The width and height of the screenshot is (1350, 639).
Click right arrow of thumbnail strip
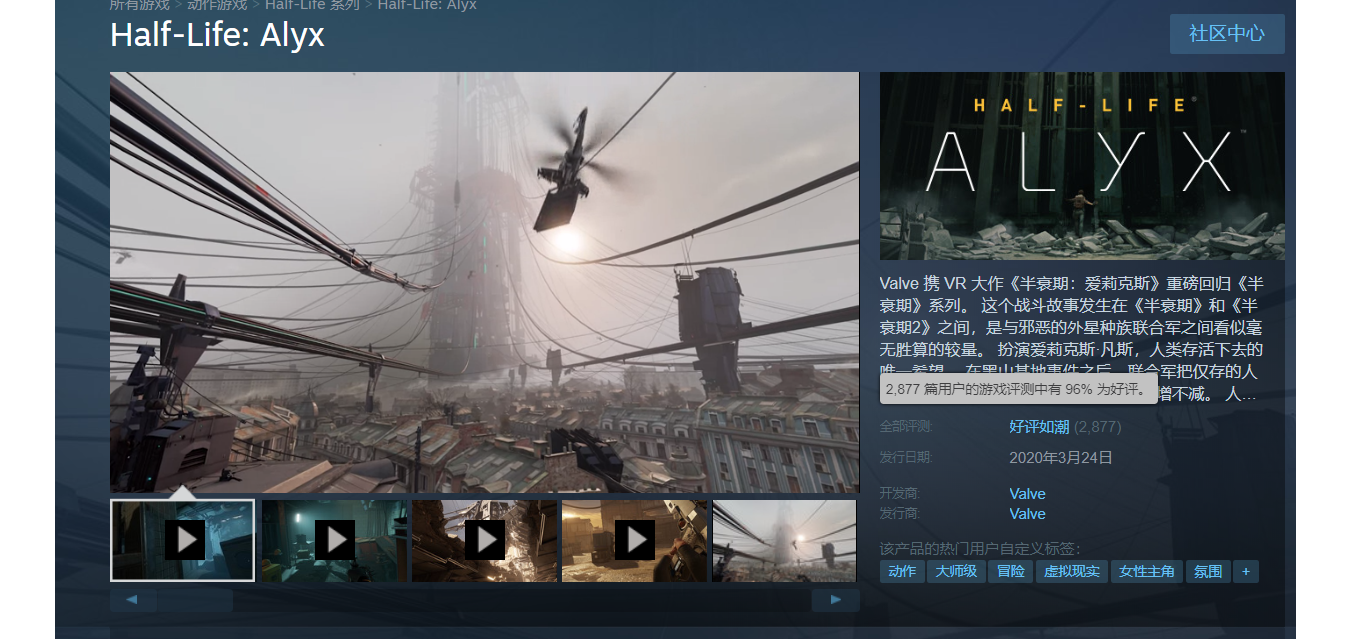point(836,600)
